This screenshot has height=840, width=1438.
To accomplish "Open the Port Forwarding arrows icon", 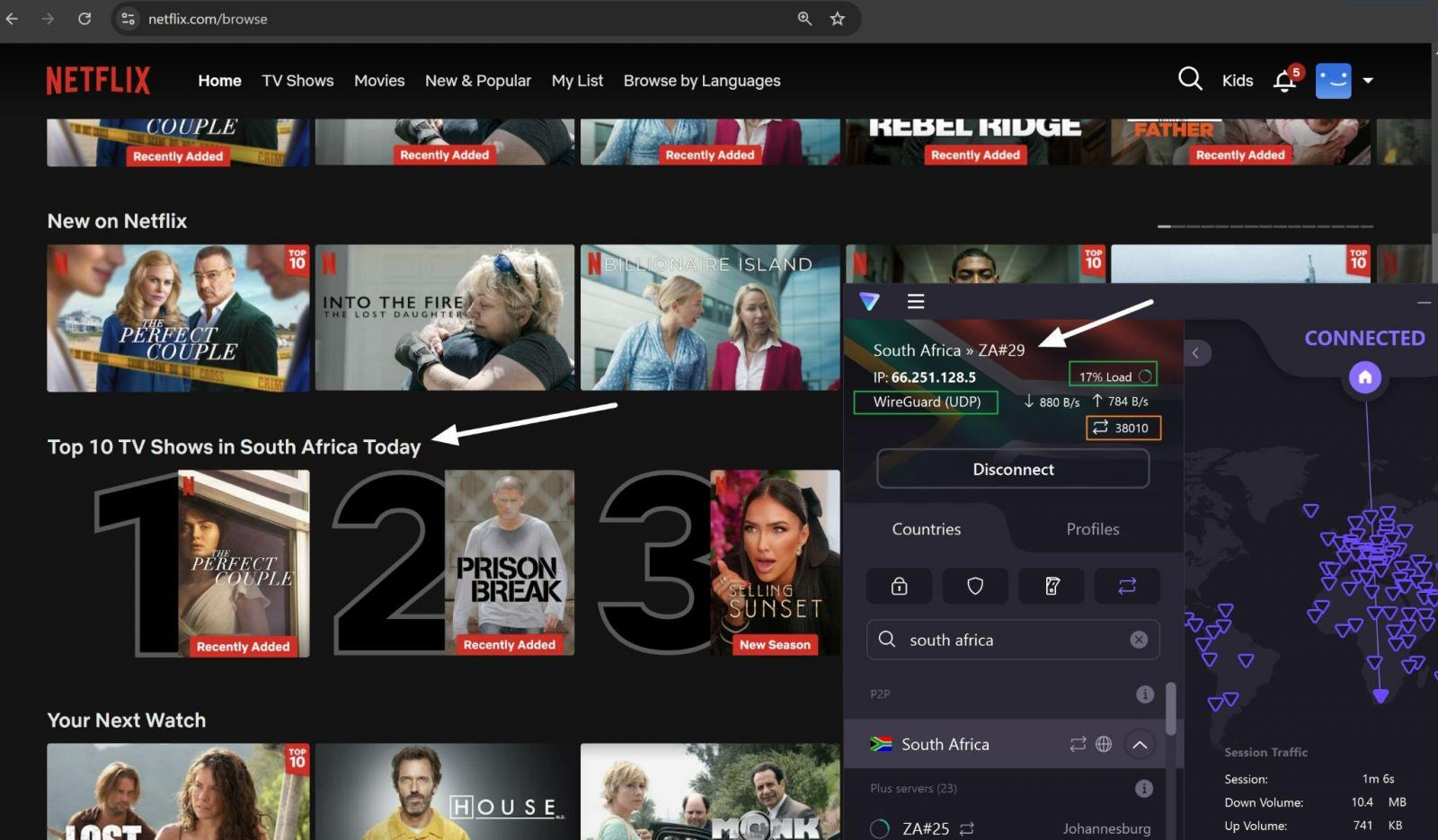I will [1127, 586].
